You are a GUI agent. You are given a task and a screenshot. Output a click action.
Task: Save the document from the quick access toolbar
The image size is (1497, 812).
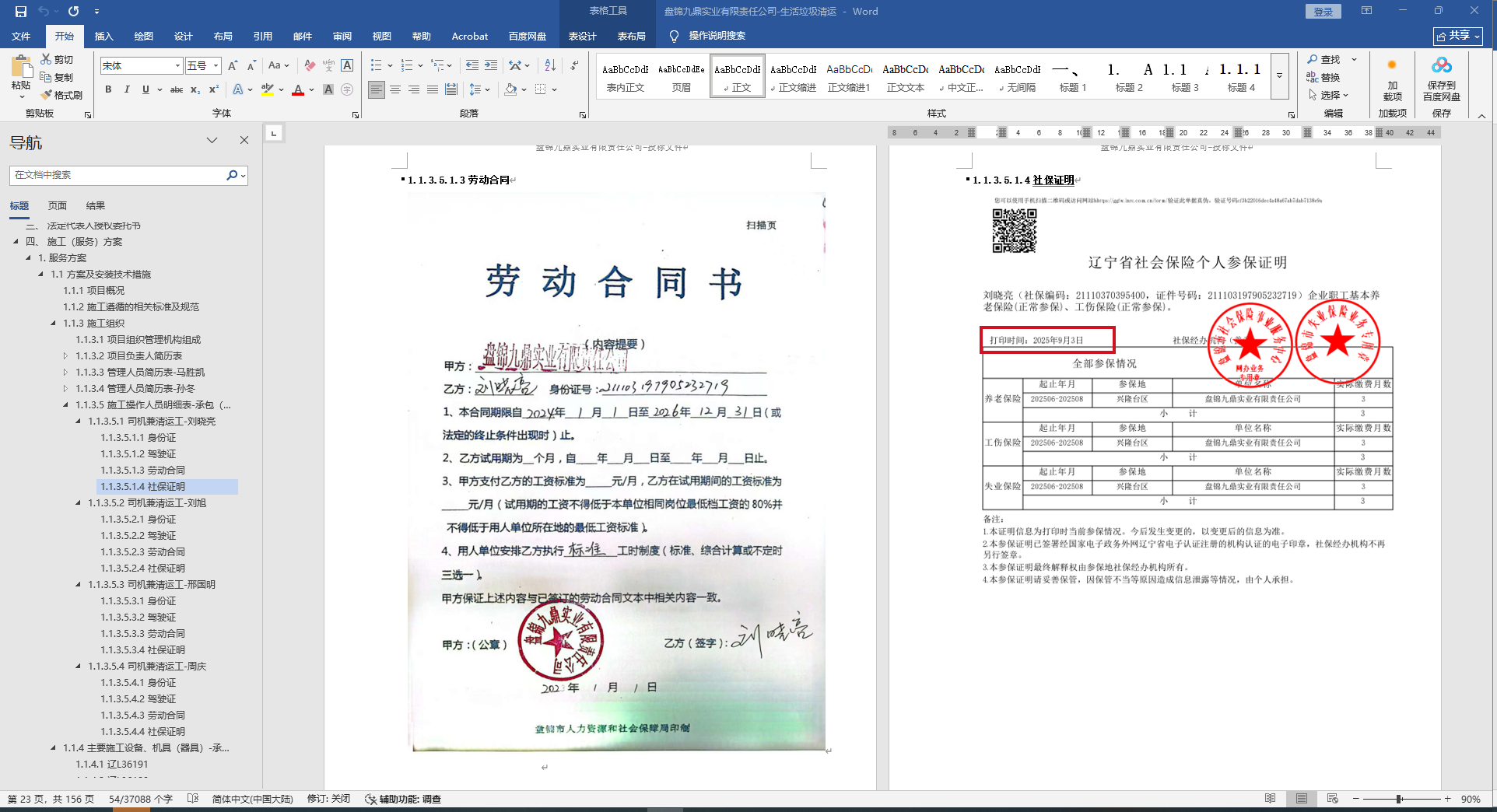pos(21,12)
